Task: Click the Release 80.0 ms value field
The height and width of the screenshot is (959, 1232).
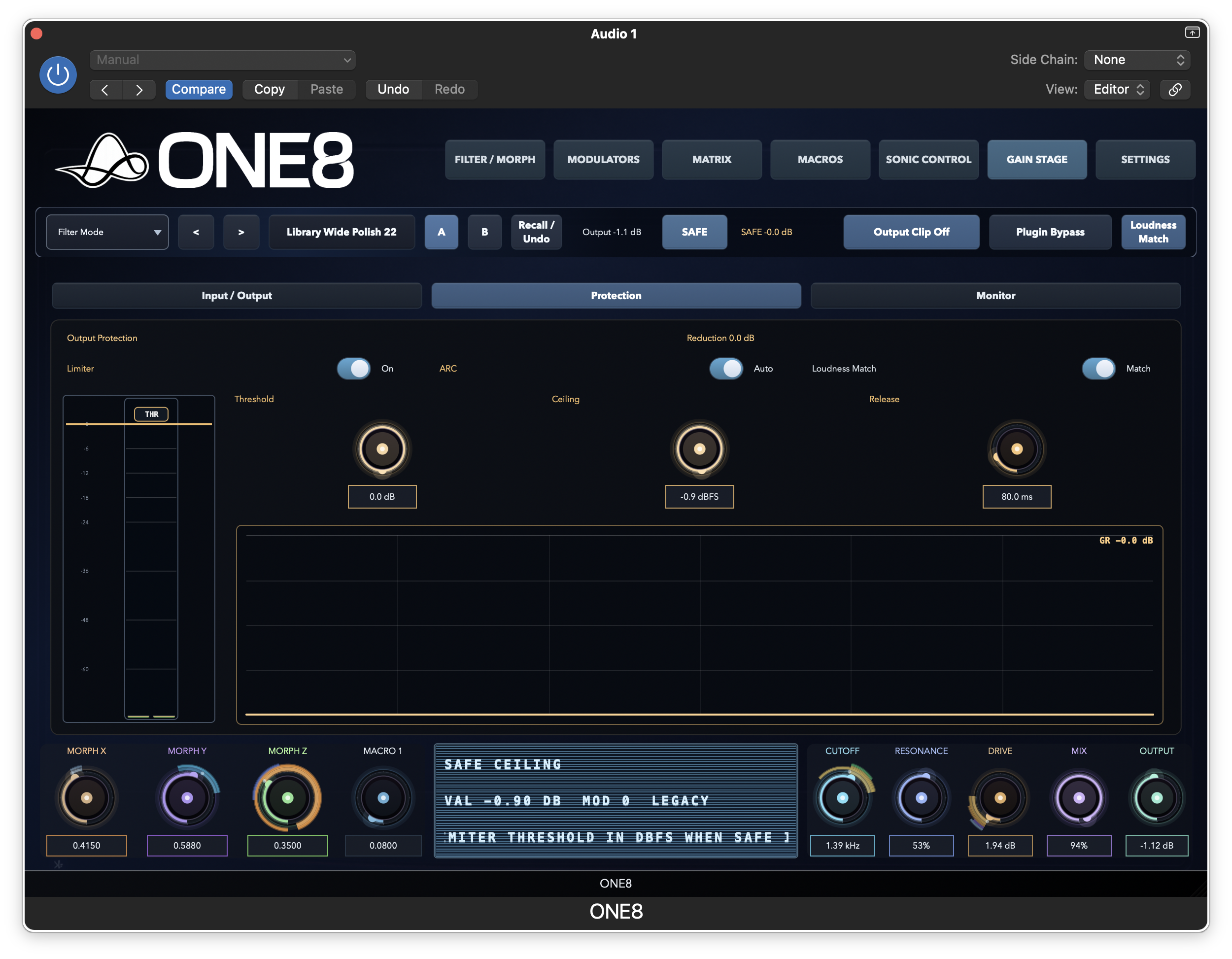Action: tap(1017, 496)
